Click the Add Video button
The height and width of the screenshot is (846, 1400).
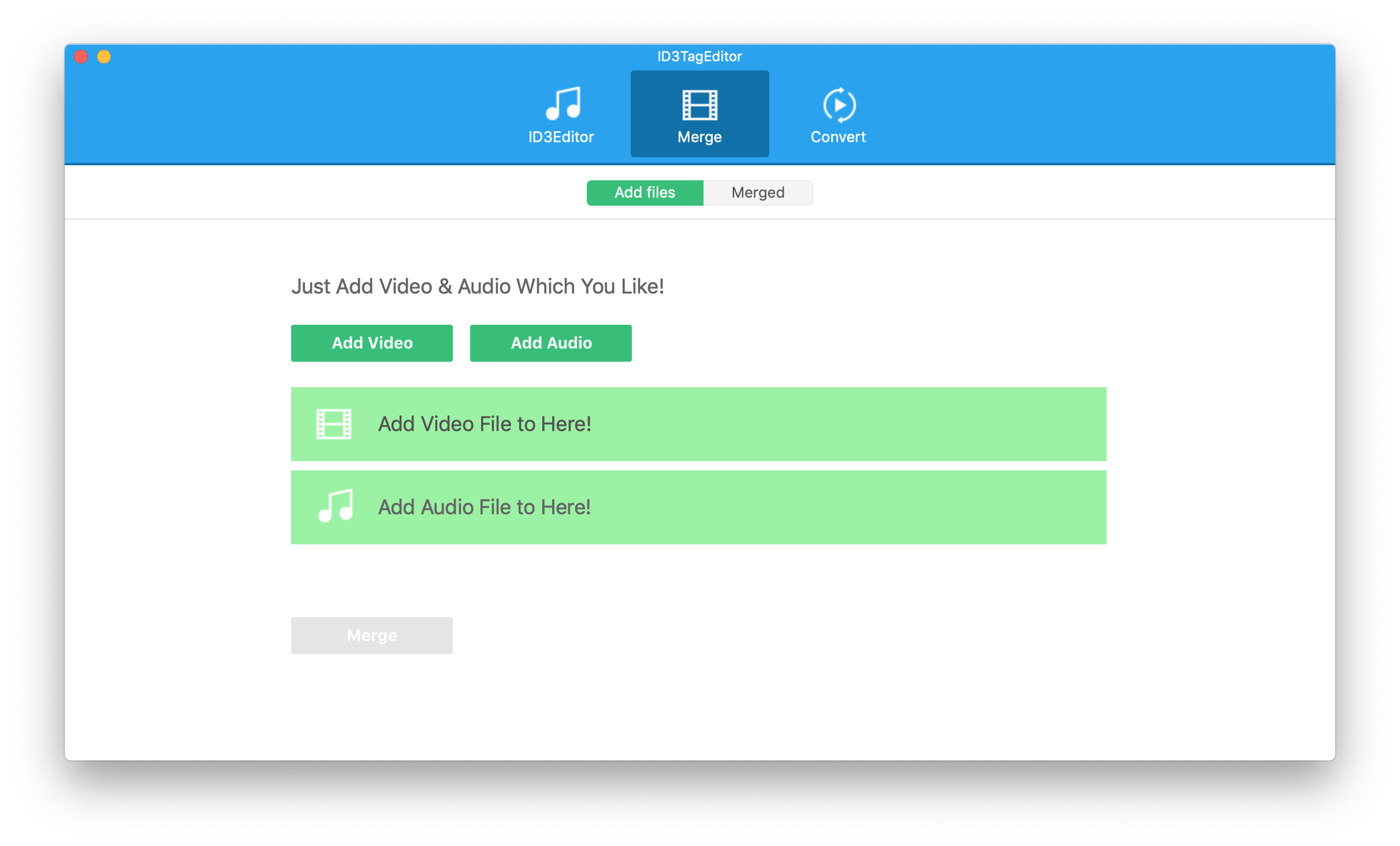(372, 343)
